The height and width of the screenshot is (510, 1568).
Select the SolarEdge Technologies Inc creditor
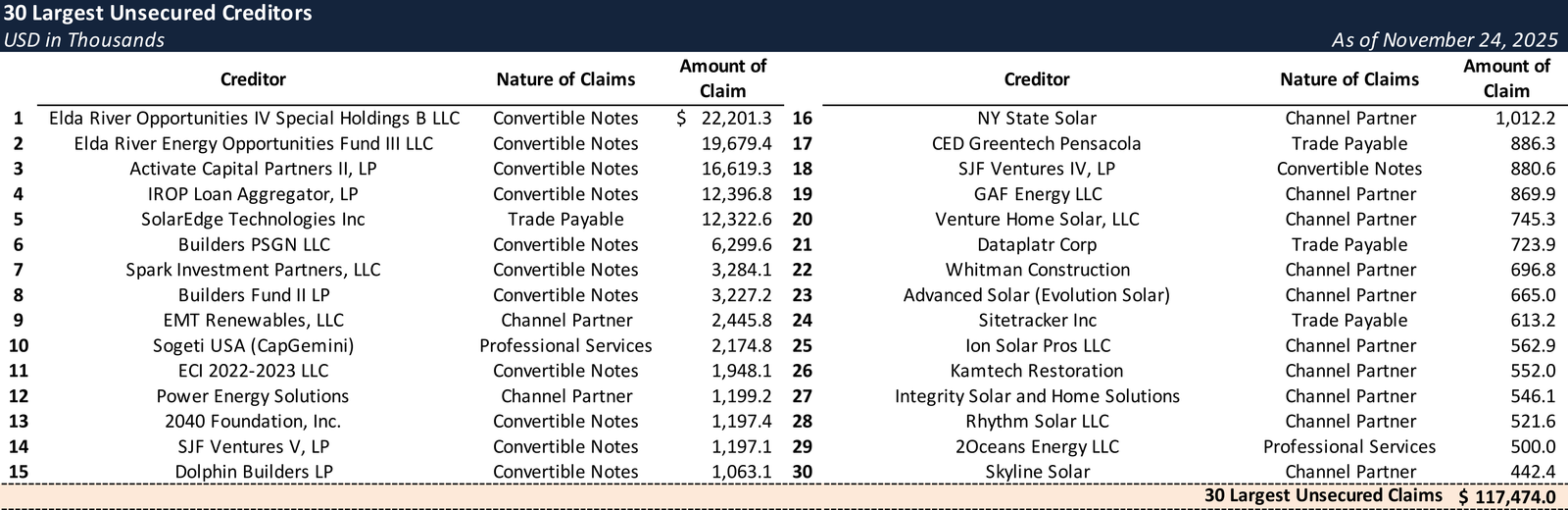pos(253,220)
